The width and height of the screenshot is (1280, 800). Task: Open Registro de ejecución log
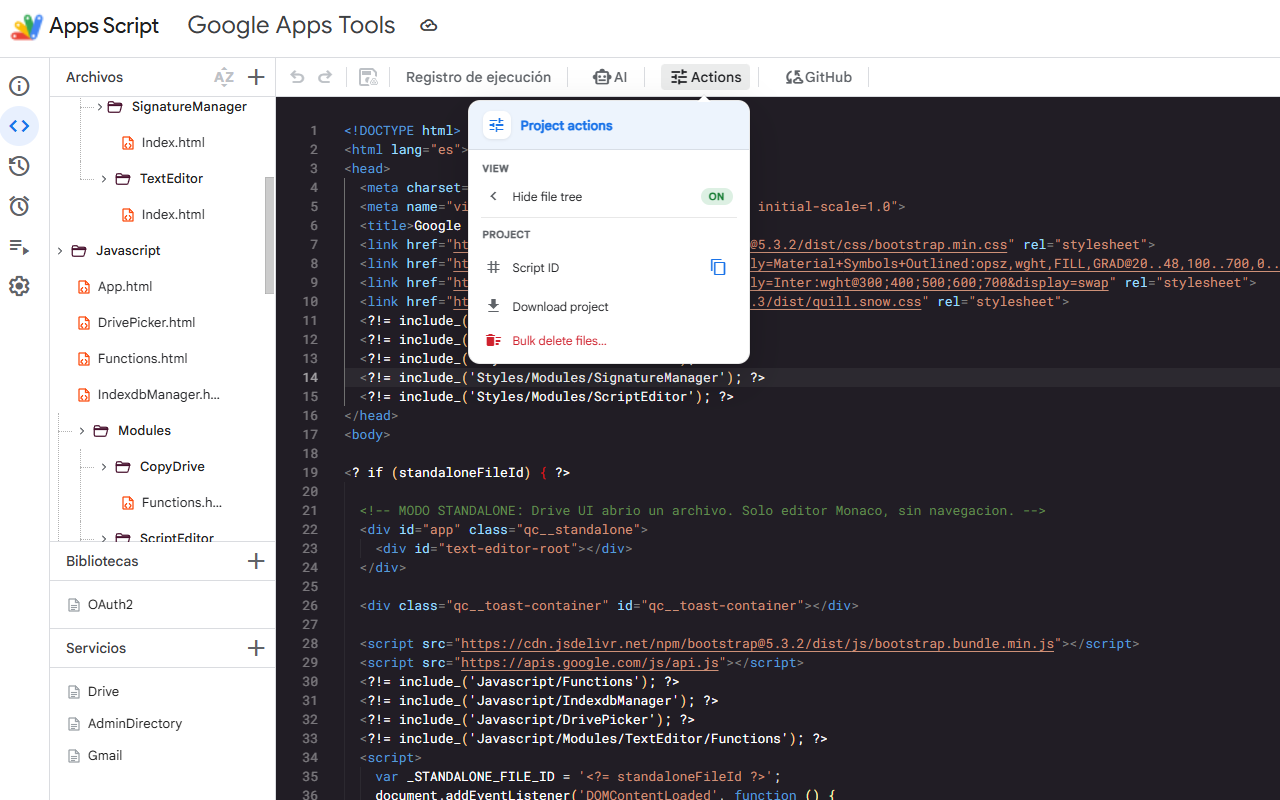478,77
